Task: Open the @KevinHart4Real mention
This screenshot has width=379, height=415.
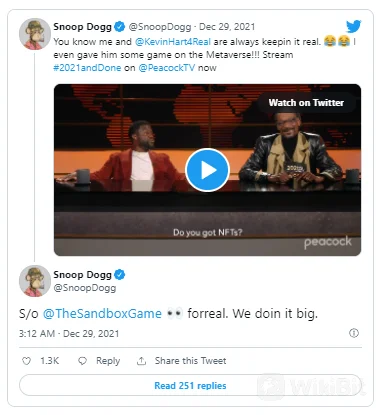Action: coord(173,42)
